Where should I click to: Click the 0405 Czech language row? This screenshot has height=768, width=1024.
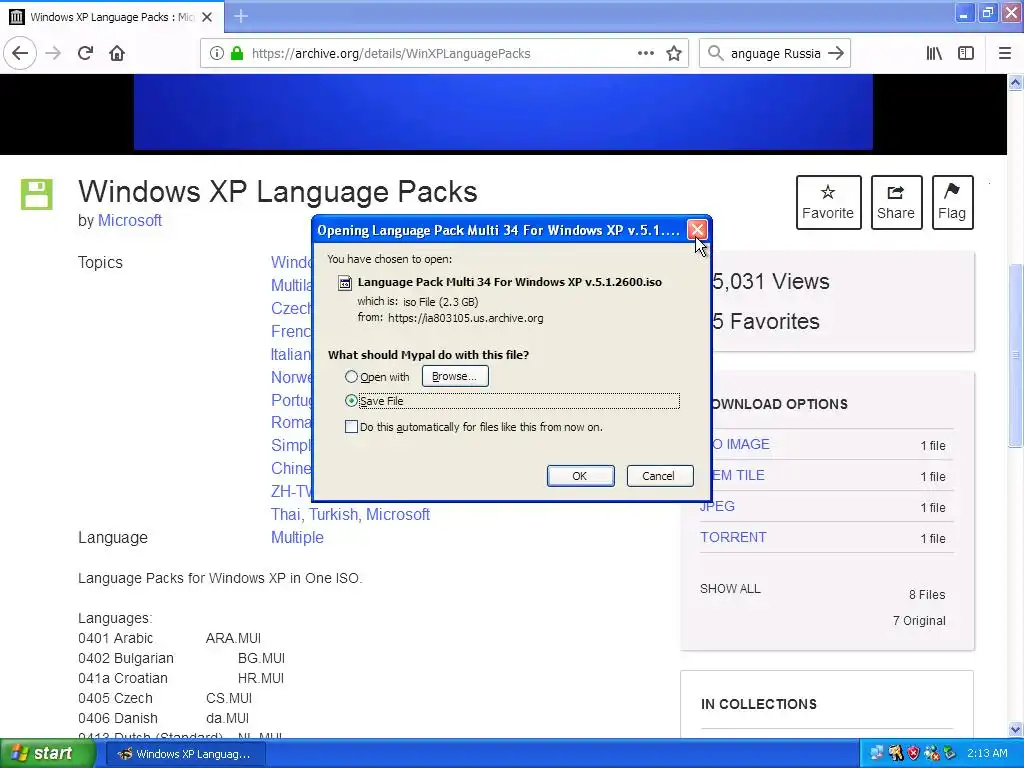click(x=165, y=698)
